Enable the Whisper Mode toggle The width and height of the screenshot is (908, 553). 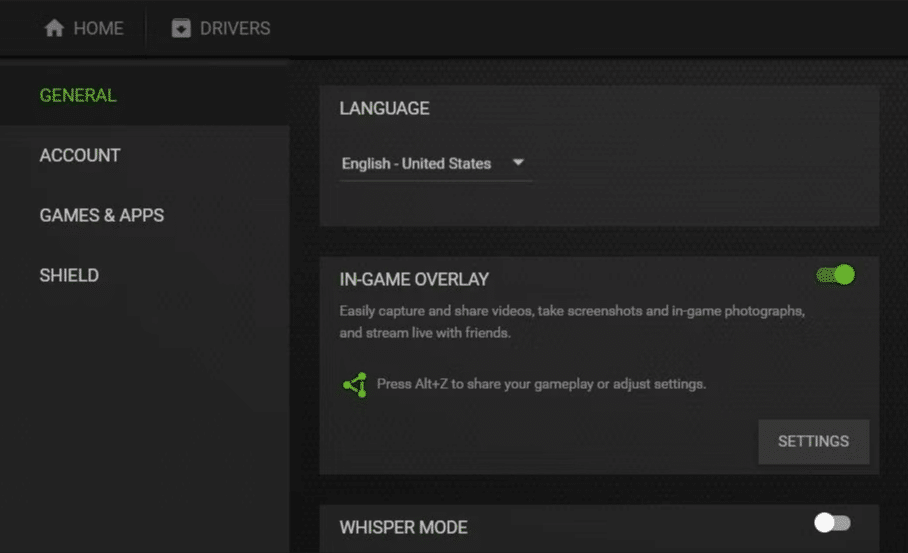[x=832, y=523]
